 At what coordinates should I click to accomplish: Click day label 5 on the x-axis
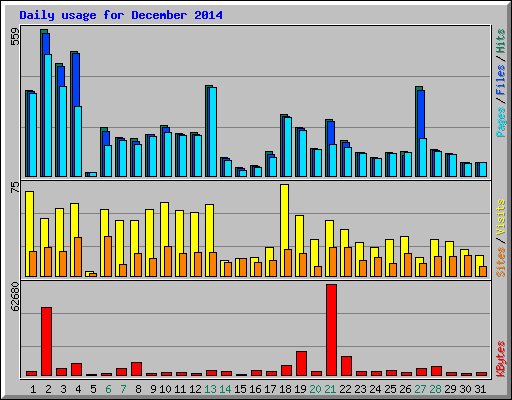tap(93, 389)
